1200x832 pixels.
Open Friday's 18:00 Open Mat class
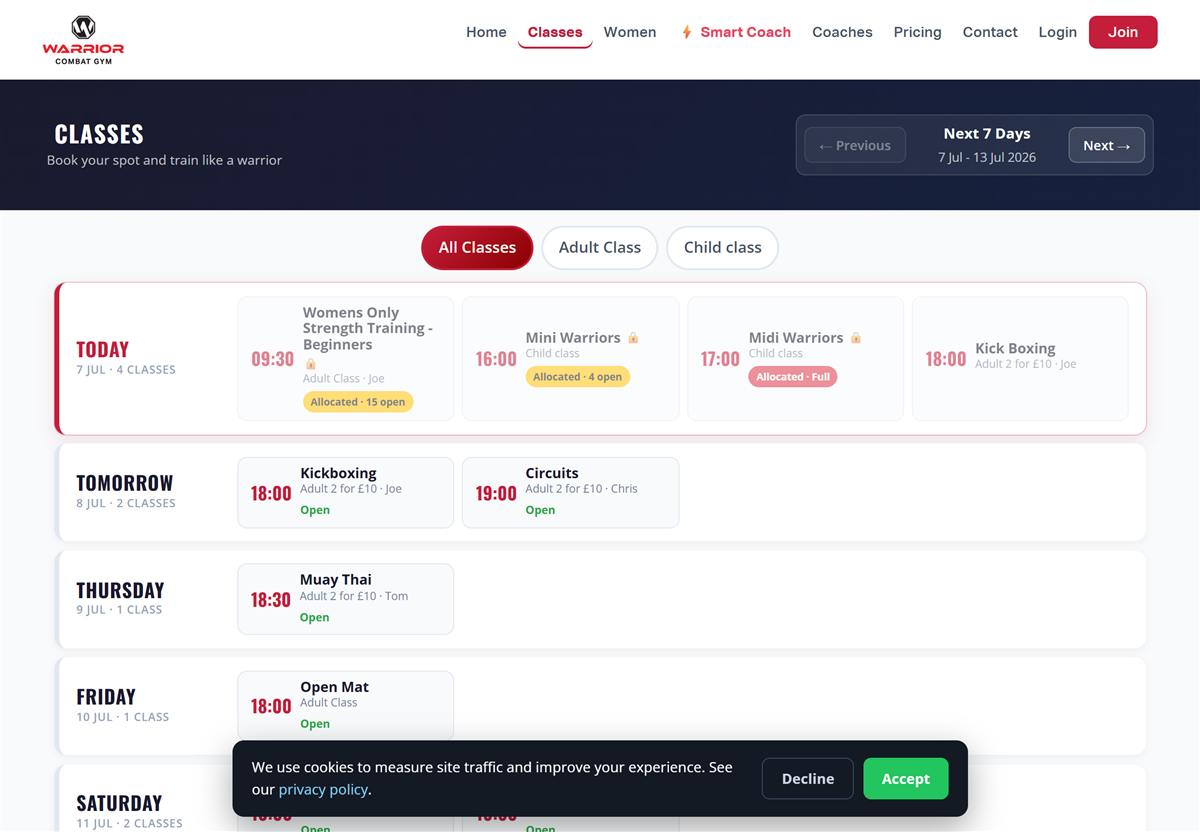tap(346, 706)
